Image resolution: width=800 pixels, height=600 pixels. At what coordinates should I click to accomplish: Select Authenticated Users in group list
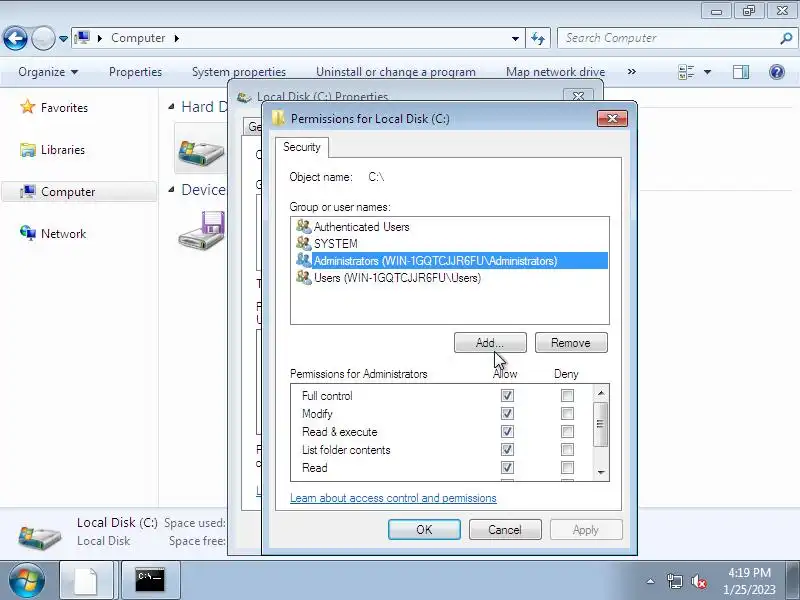pyautogui.click(x=361, y=227)
